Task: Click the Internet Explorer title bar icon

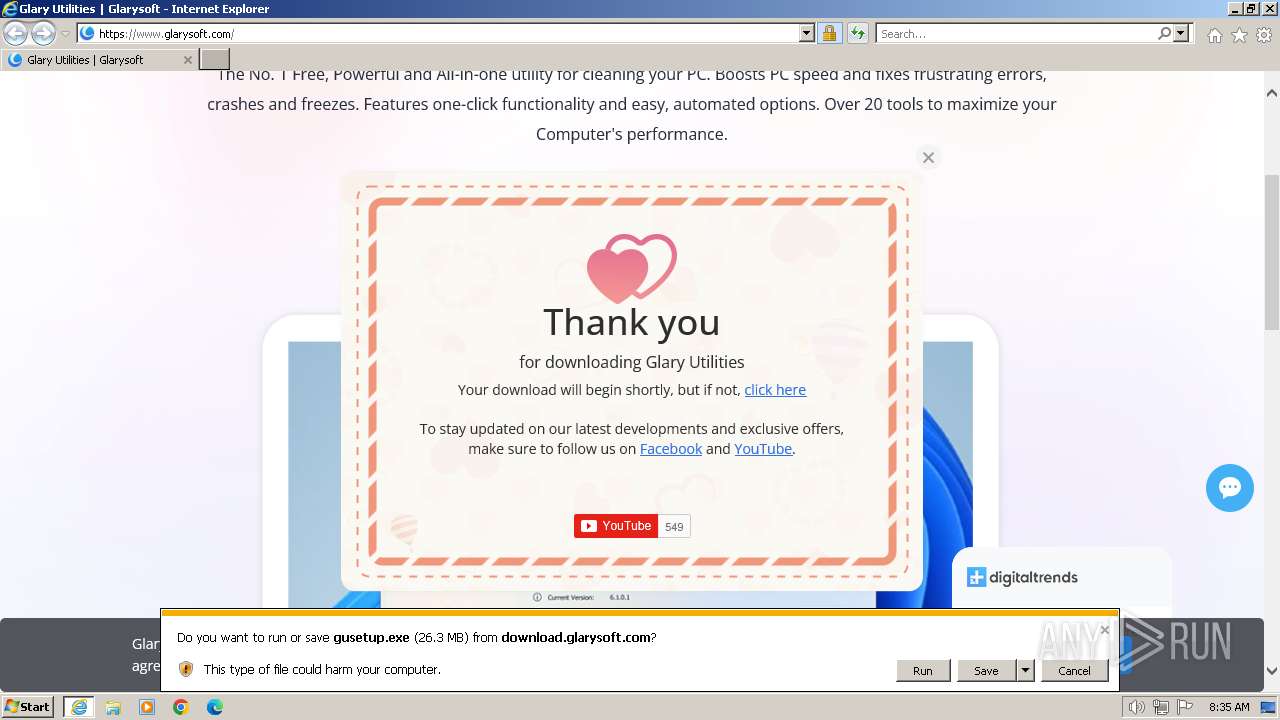Action: tap(10, 9)
